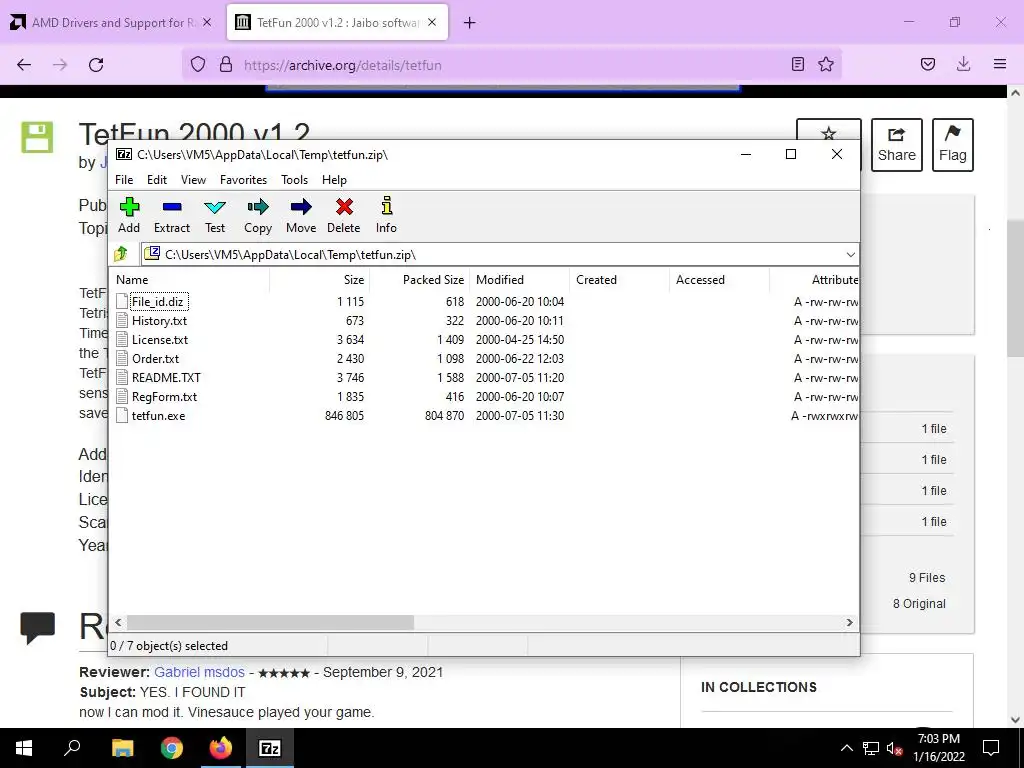
Task: Sort files by the Name column header
Action: click(x=189, y=280)
